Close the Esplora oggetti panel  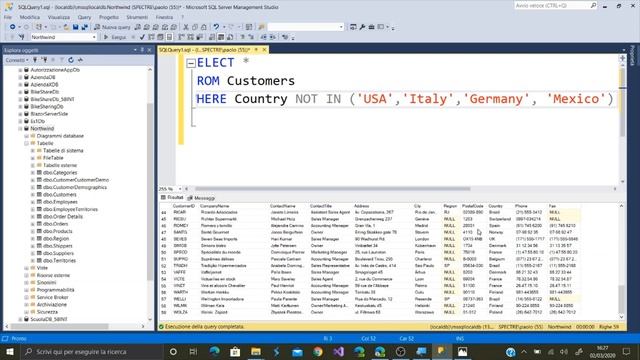tap(149, 50)
